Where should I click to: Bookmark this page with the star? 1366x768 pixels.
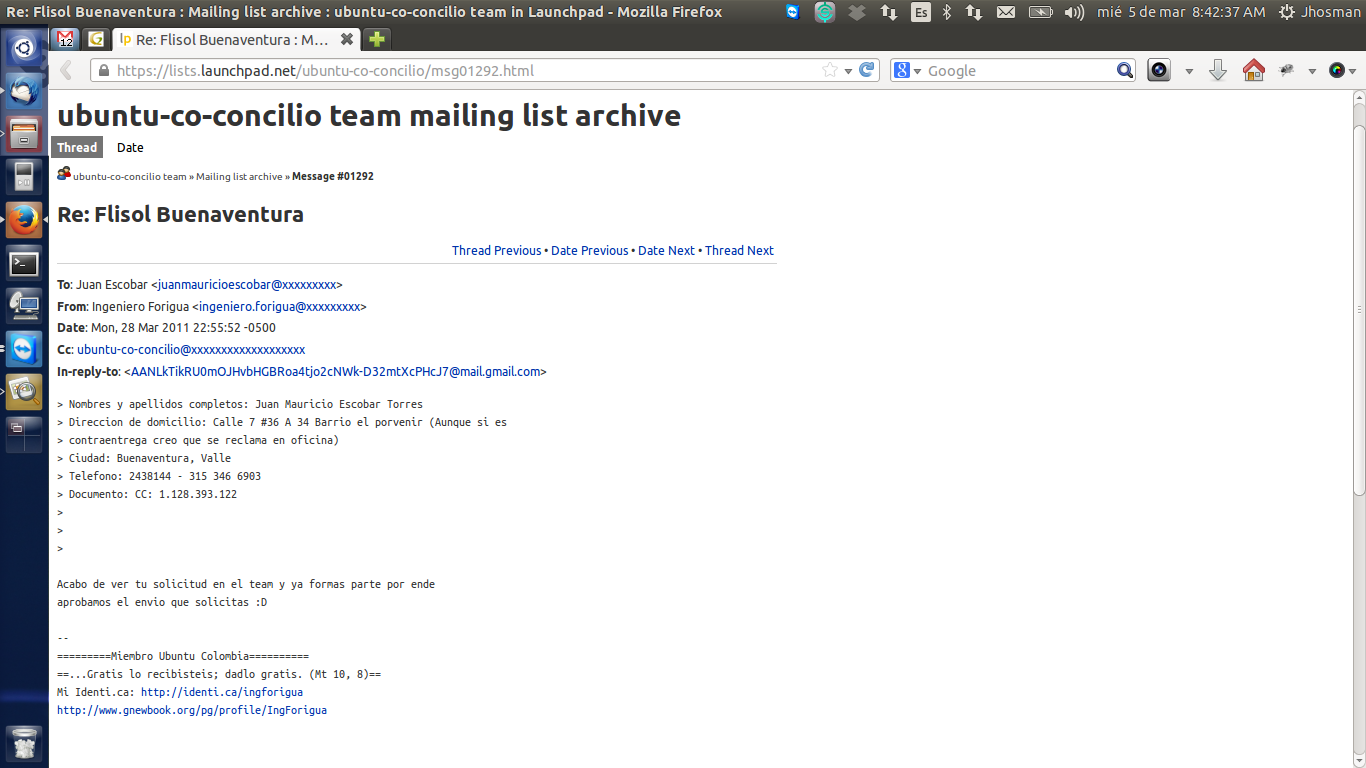coord(830,71)
